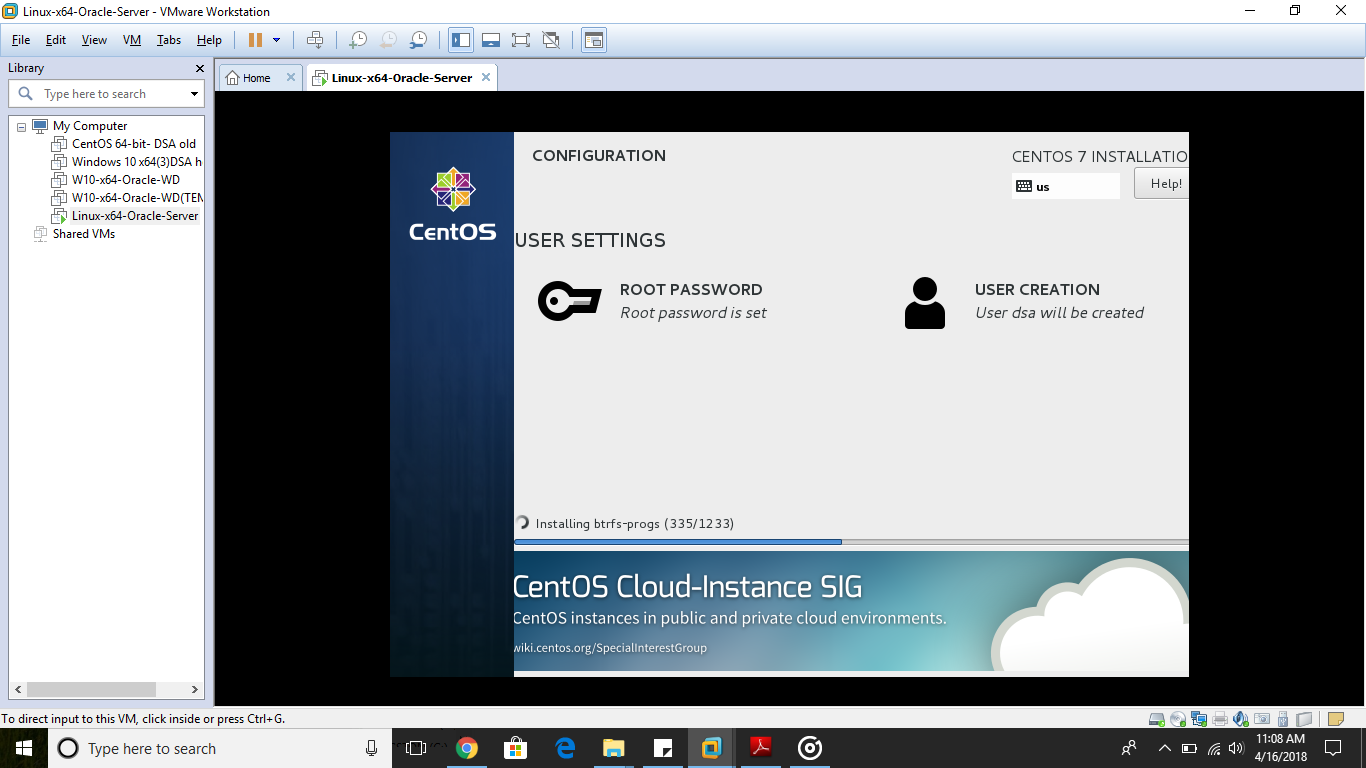Image resolution: width=1366 pixels, height=768 pixels.
Task: Select Linux-x64-Oracle-Server in the library tree
Action: (x=126, y=216)
